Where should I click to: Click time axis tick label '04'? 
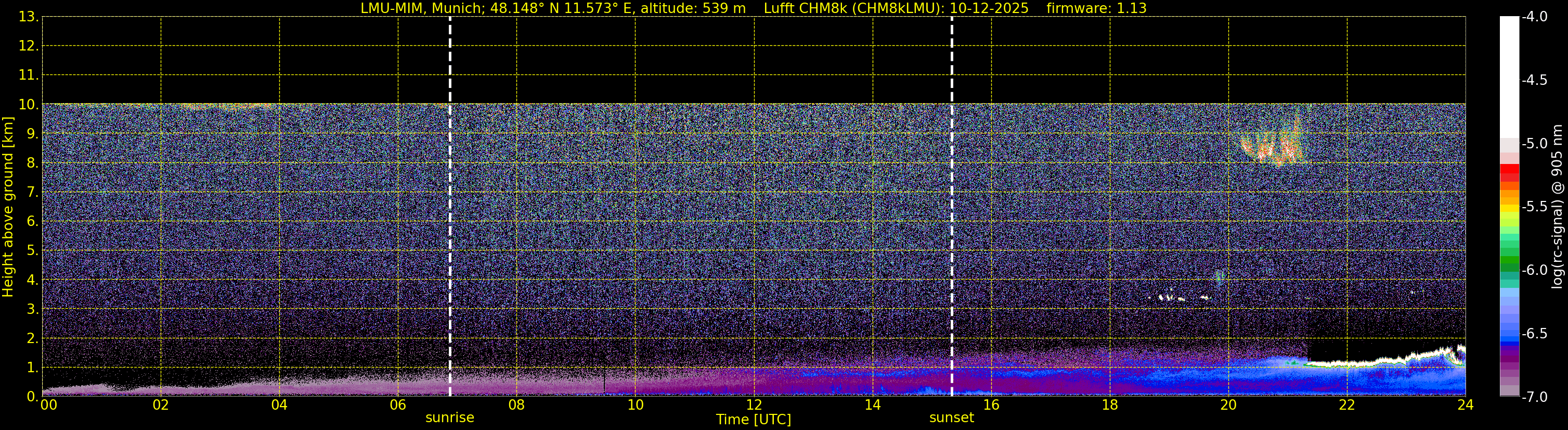(279, 405)
